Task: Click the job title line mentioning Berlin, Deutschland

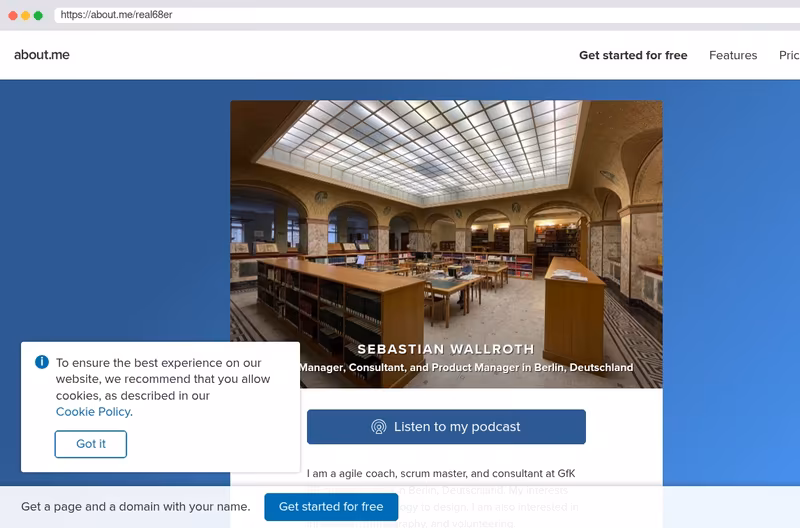Action: (x=466, y=367)
